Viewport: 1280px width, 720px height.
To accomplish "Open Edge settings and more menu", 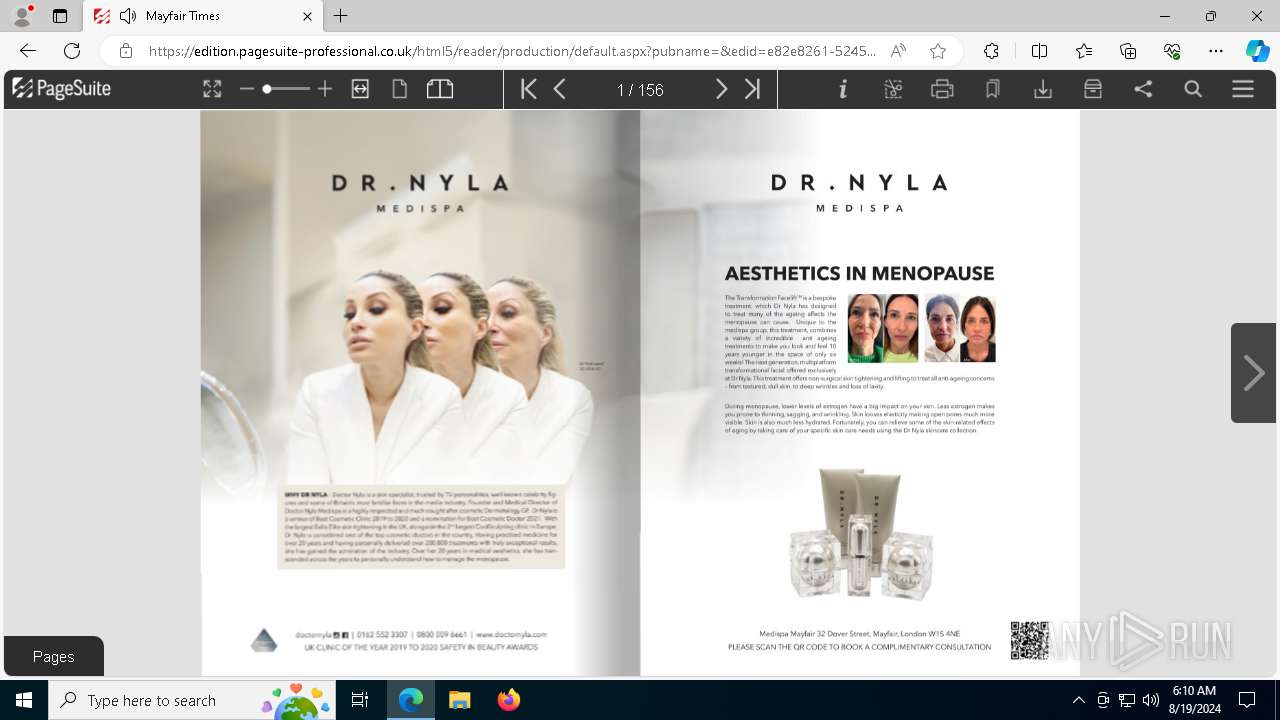I will 1216,51.
